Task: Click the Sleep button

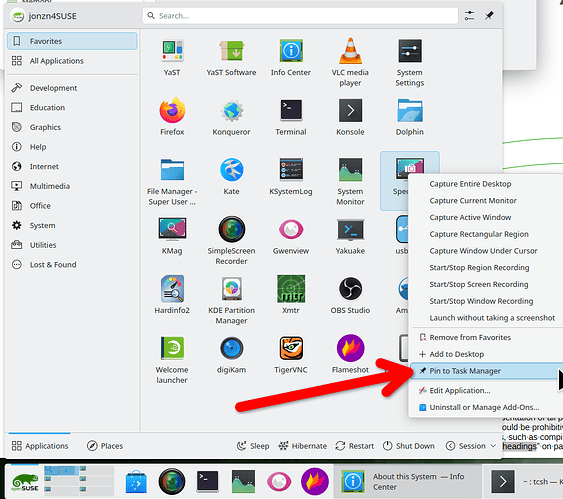Action: [253, 446]
